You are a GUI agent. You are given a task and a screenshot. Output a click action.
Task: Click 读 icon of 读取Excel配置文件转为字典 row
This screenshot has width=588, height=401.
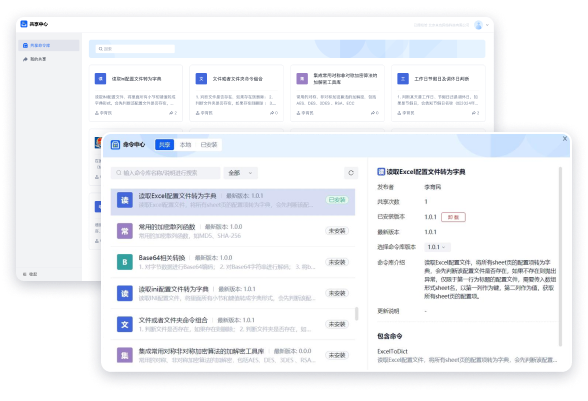[x=124, y=200]
